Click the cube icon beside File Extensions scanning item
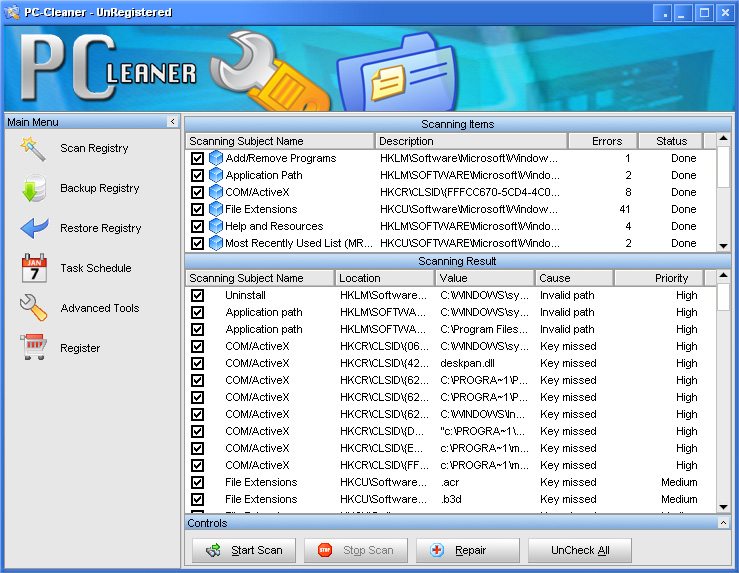This screenshot has width=739, height=573. click(x=215, y=209)
